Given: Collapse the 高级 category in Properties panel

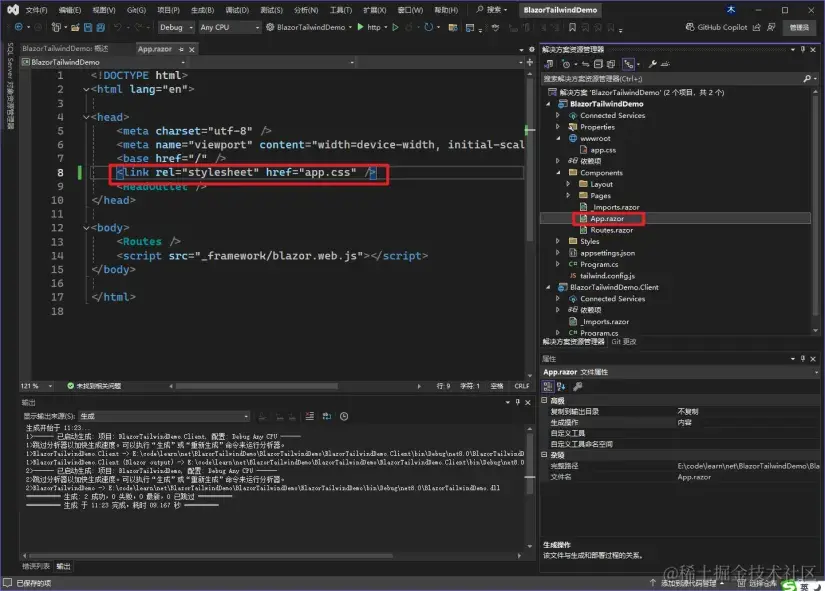Looking at the screenshot, I should click(x=545, y=400).
